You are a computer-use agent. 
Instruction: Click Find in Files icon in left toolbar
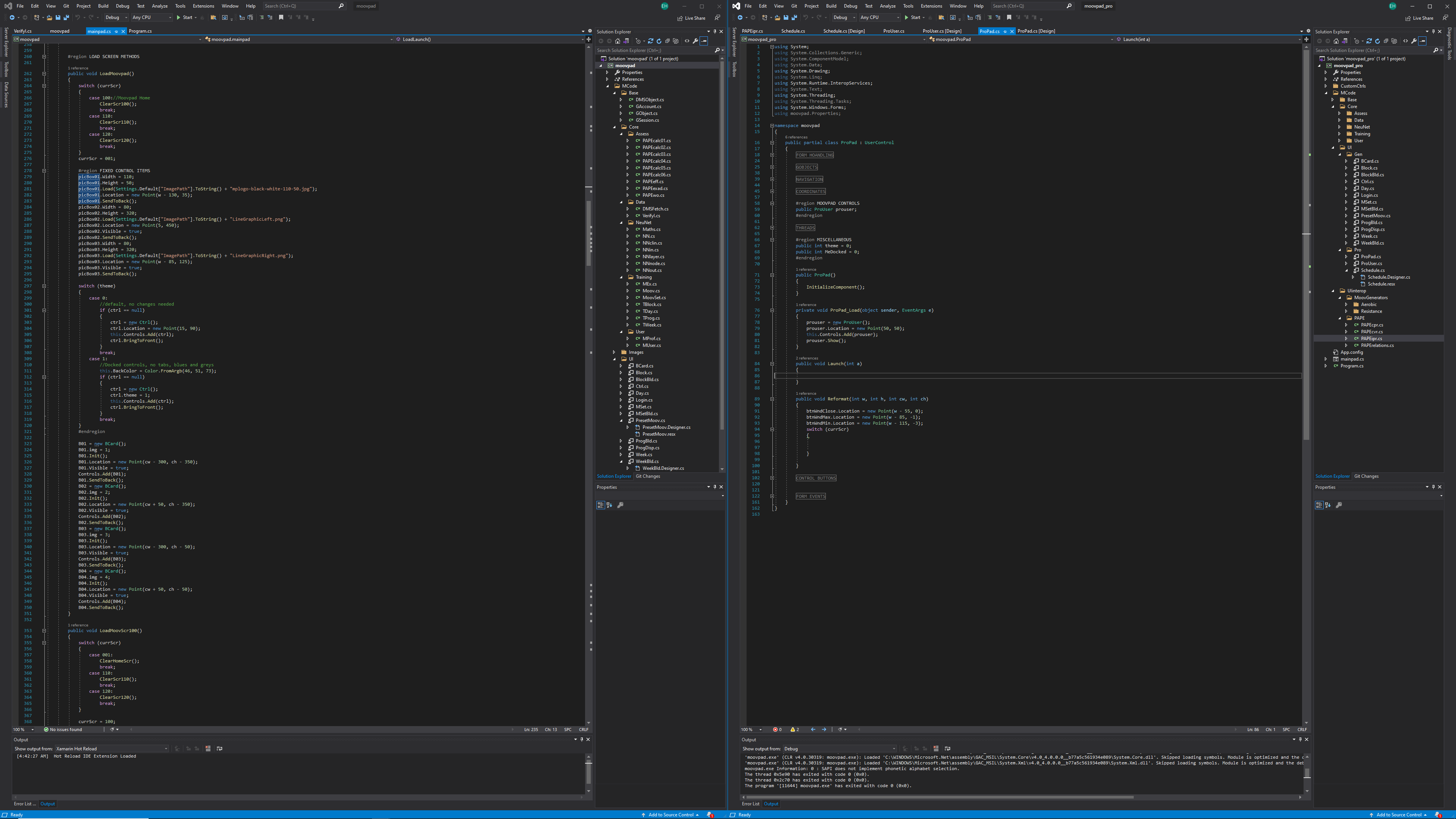coord(213,17)
